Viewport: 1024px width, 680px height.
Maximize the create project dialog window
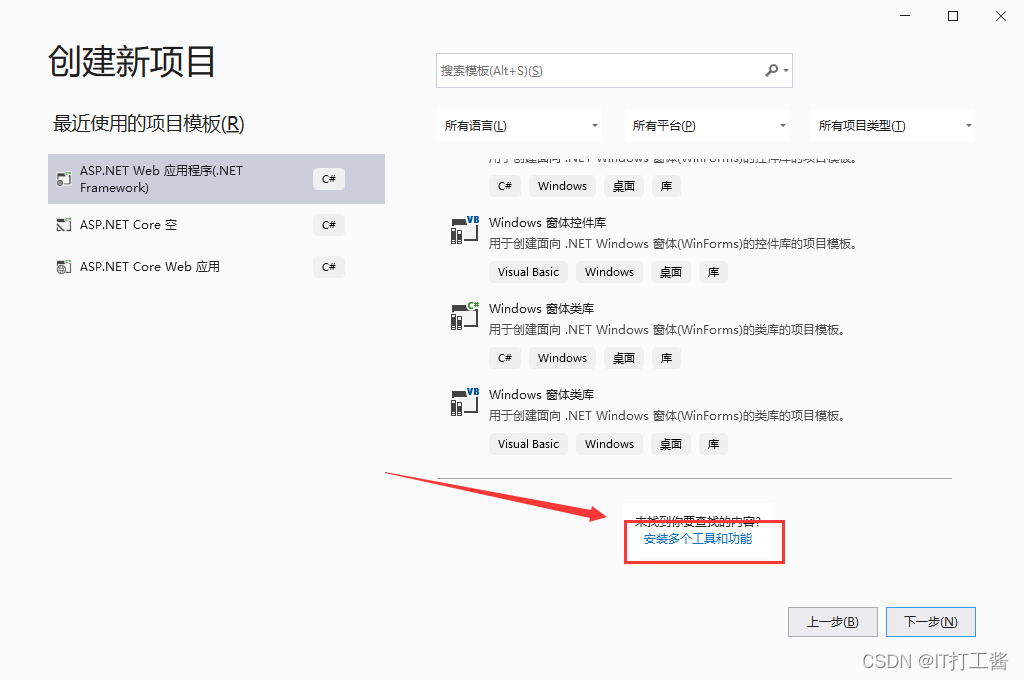click(x=953, y=16)
